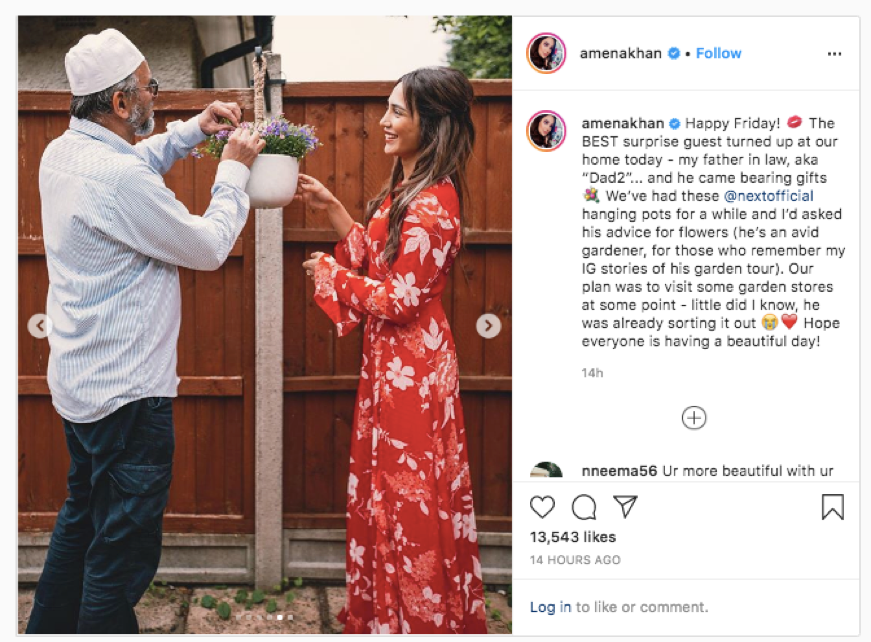This screenshot has width=871, height=642.
Task: Select the carousel pagination dots
Action: point(264,617)
